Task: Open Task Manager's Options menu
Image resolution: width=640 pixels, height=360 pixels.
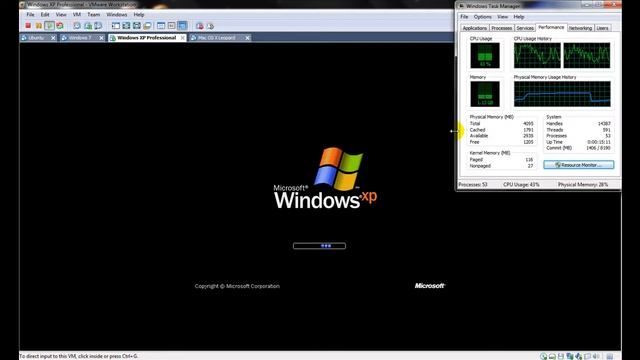Action: 482,17
